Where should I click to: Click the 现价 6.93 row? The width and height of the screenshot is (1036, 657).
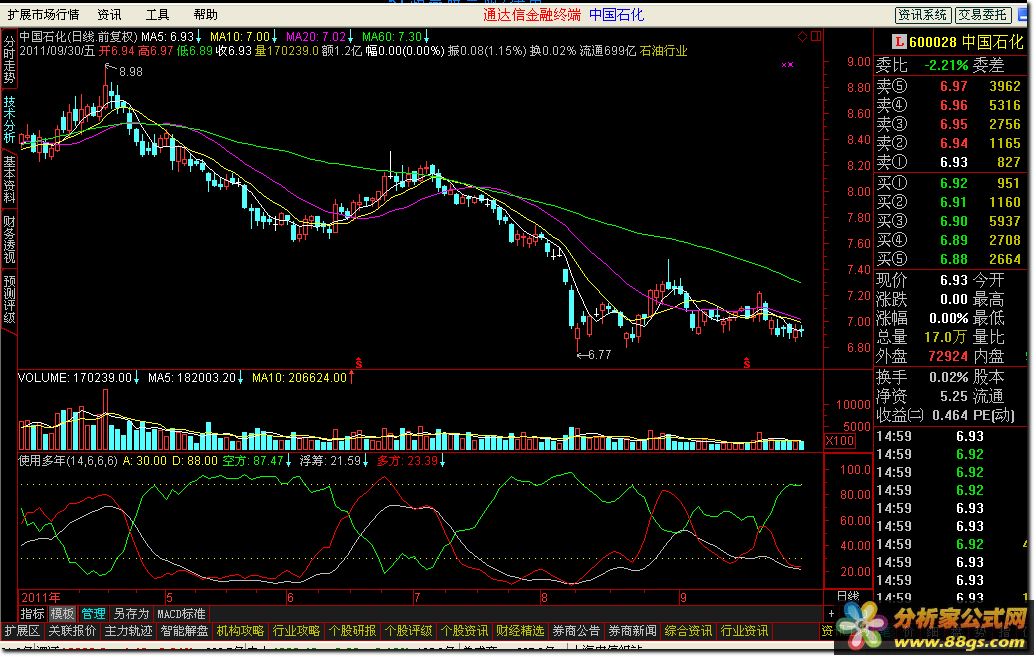(x=922, y=280)
